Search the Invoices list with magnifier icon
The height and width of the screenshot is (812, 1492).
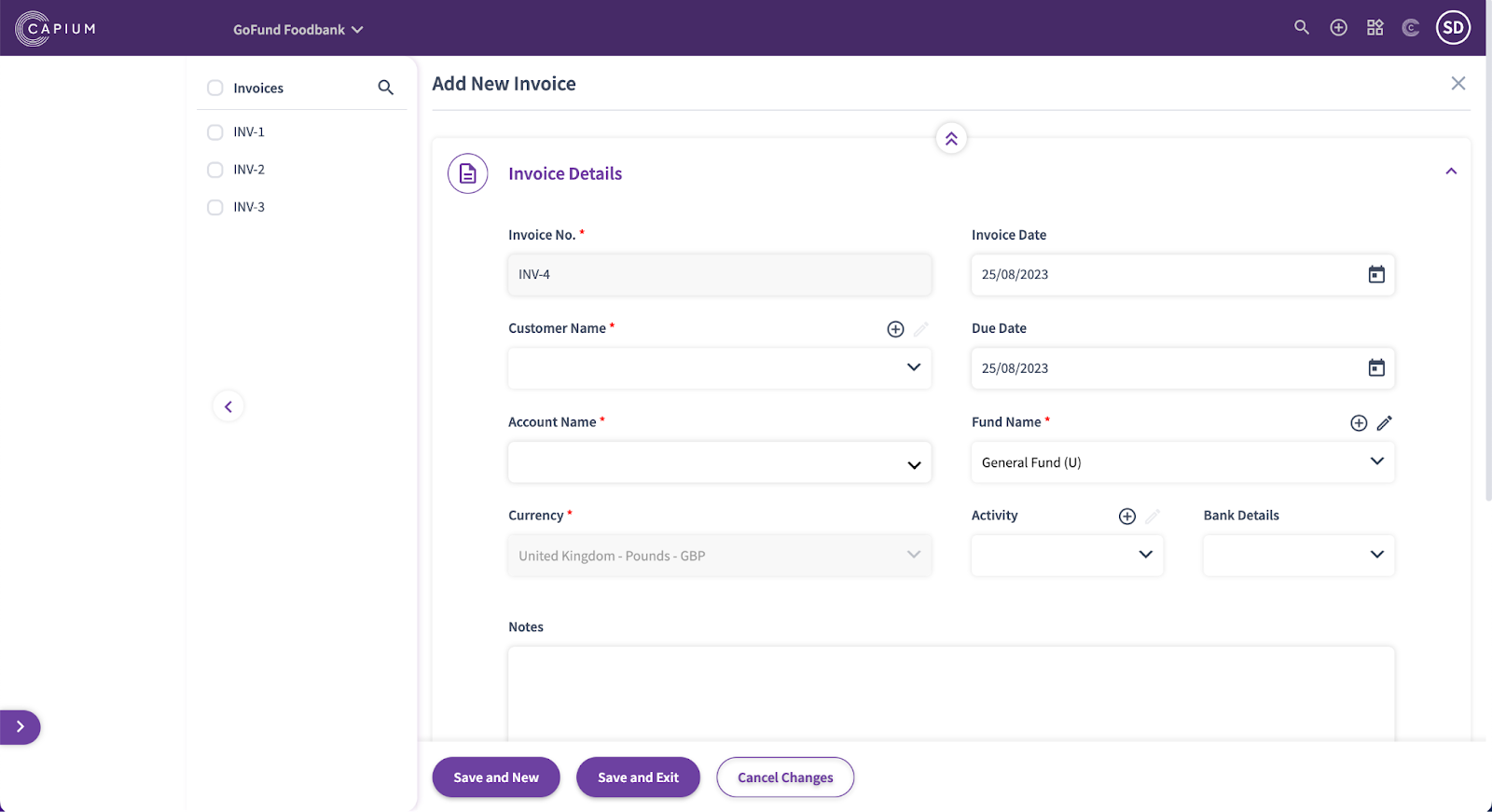pyautogui.click(x=386, y=88)
